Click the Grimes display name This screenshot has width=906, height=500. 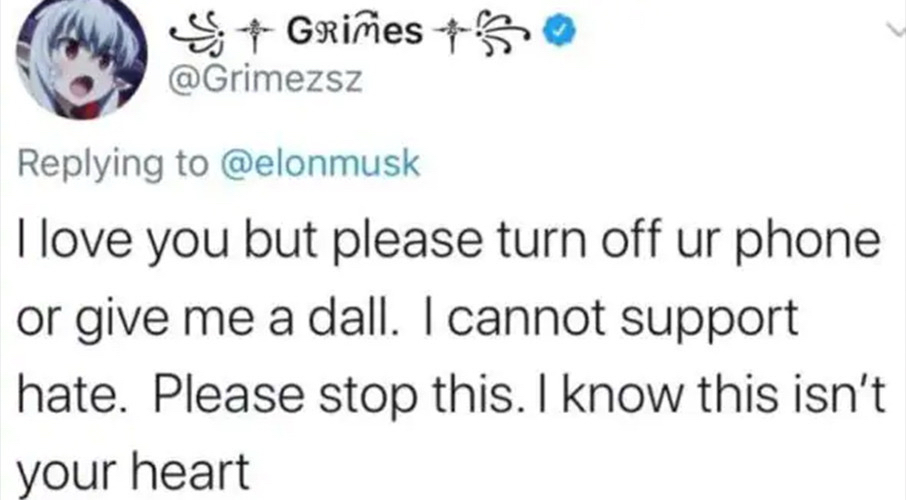[349, 35]
